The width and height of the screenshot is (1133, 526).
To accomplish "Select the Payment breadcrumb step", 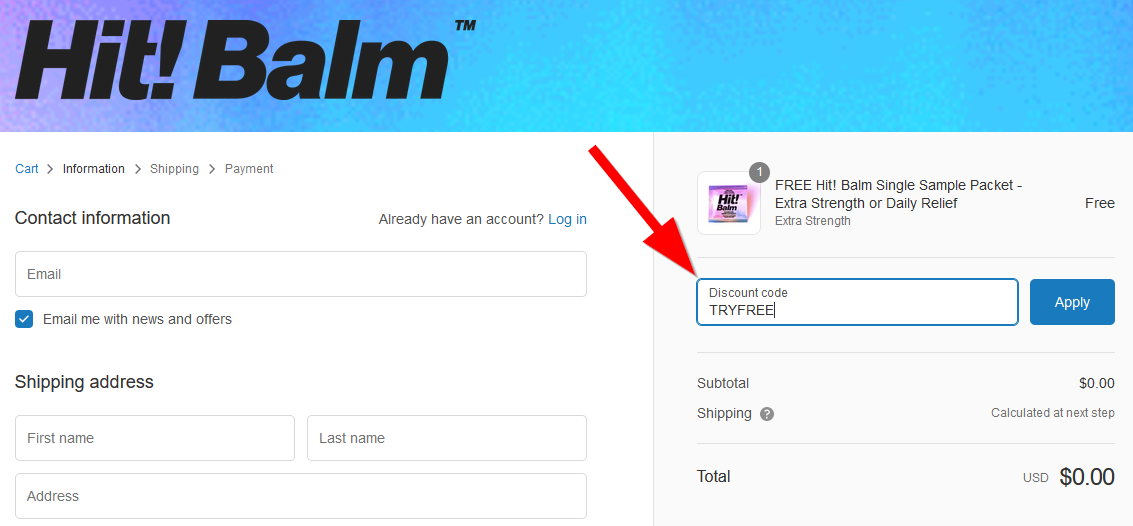I will click(x=249, y=169).
